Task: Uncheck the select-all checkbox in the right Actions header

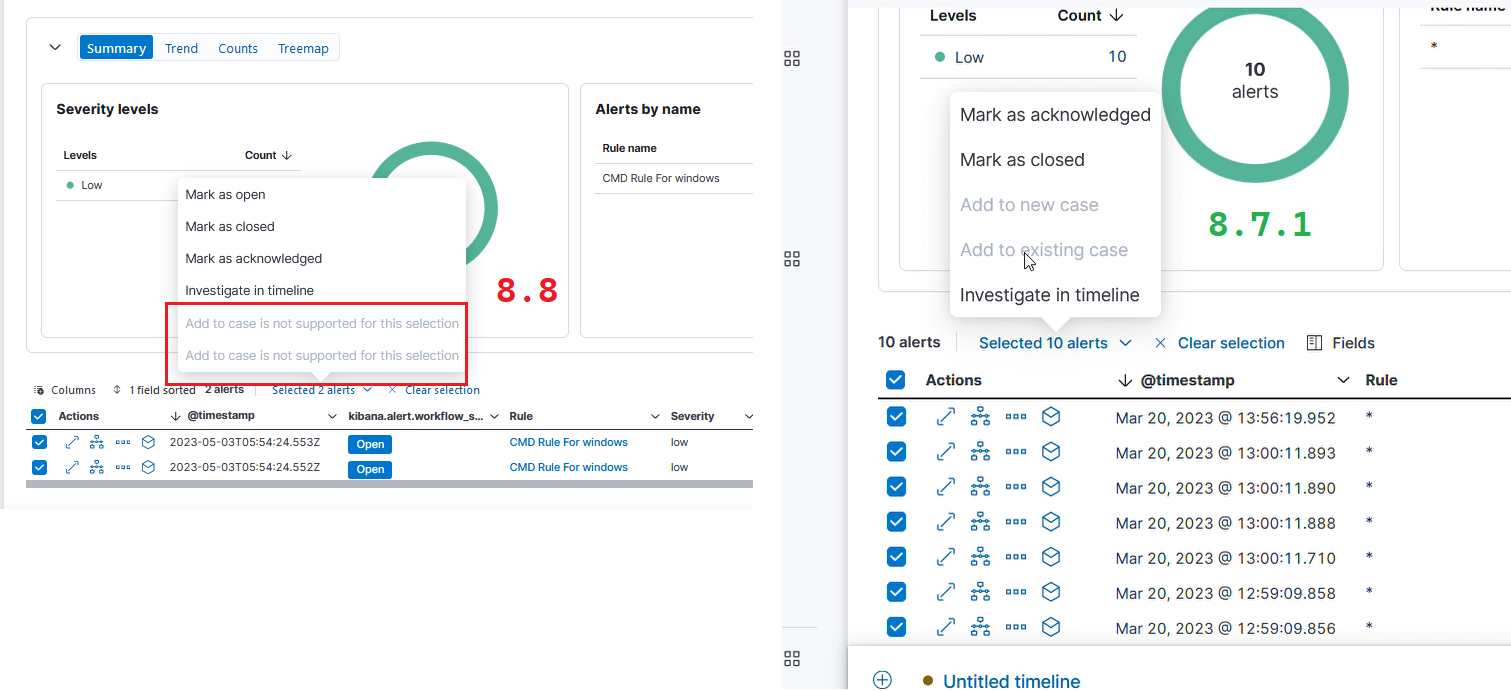Action: [x=896, y=380]
